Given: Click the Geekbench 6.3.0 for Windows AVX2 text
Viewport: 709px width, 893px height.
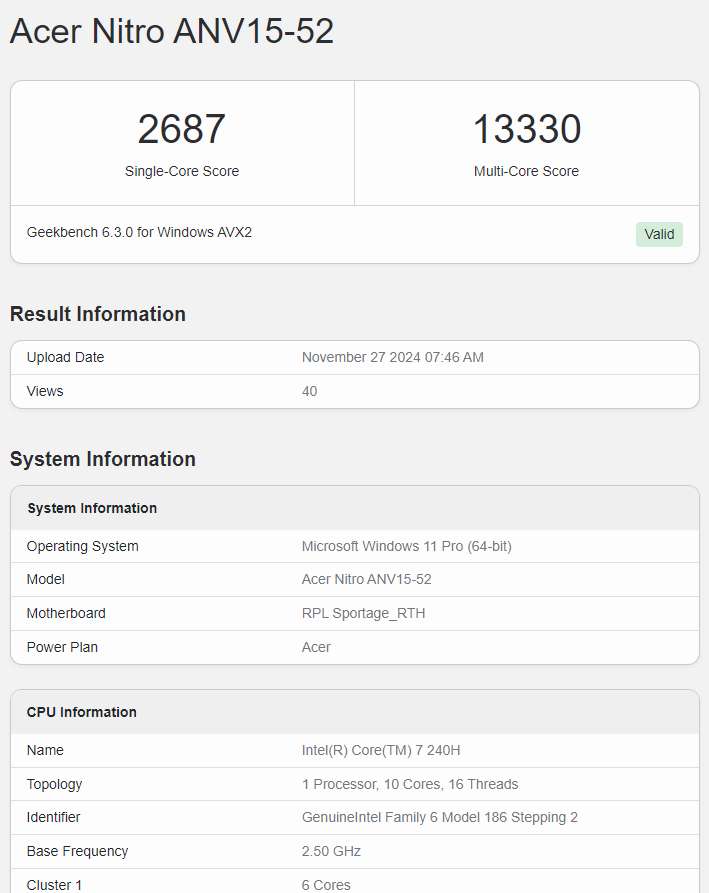Looking at the screenshot, I should click(x=139, y=232).
